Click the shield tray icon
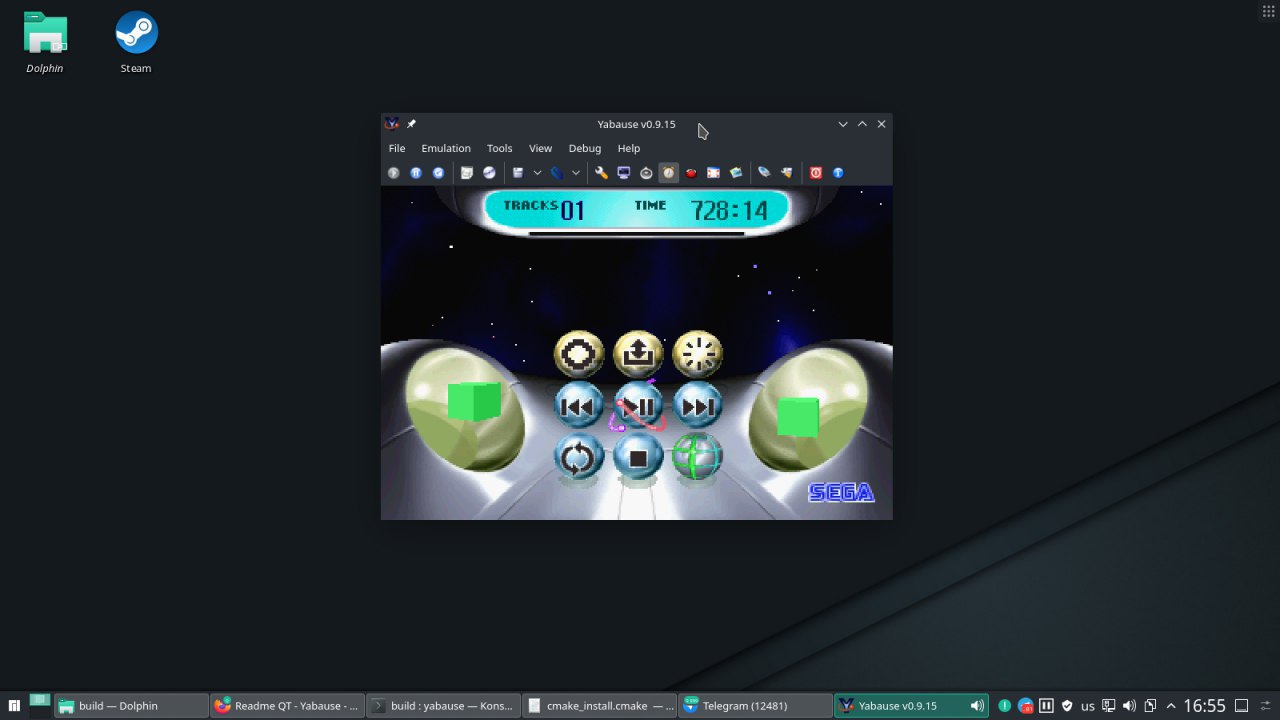 coord(1067,706)
